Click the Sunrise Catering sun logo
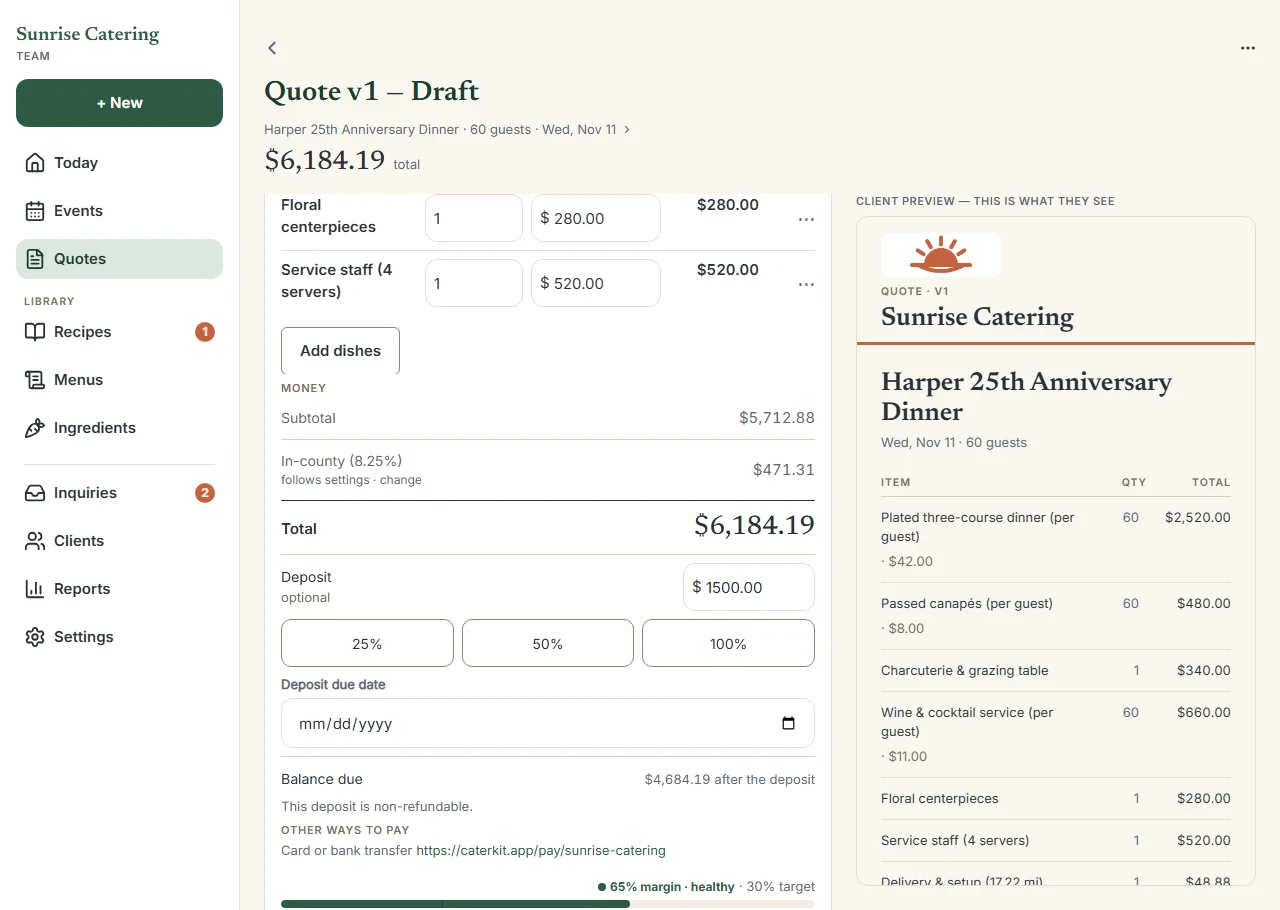 (x=941, y=255)
